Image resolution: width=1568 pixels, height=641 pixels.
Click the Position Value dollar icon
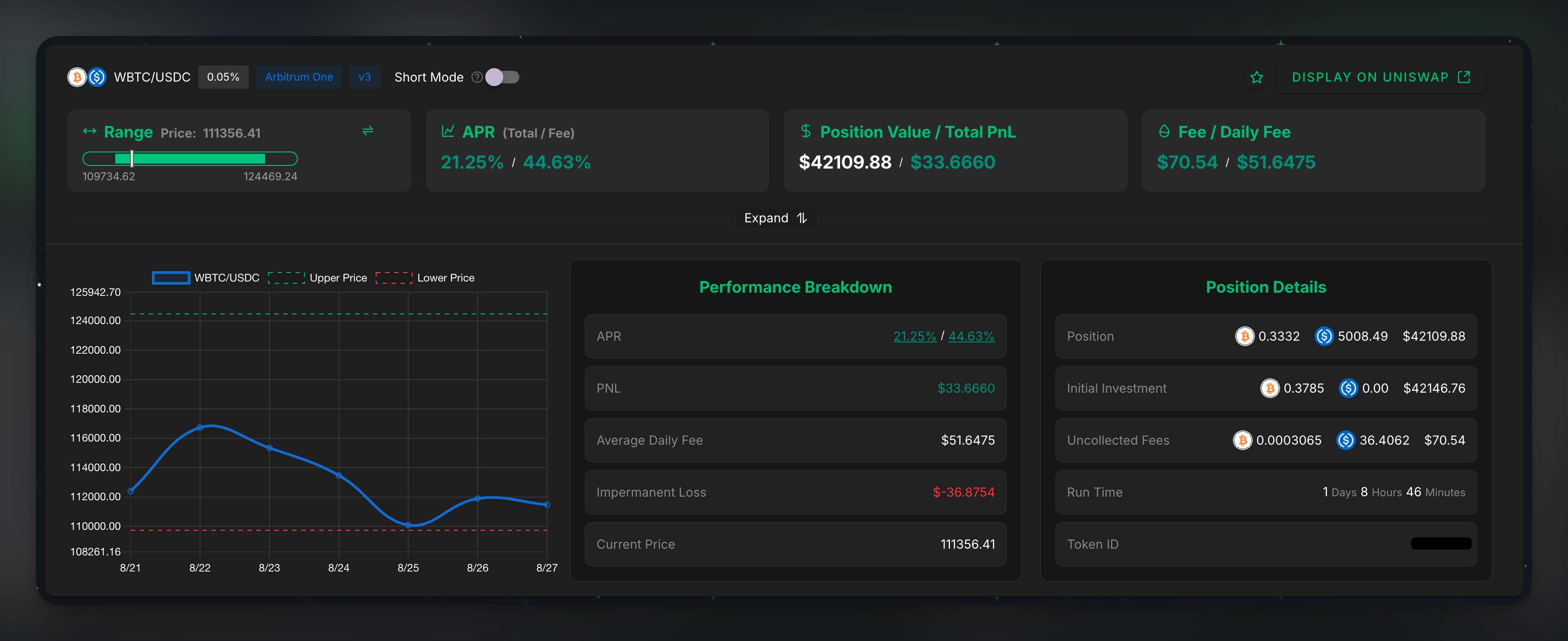(x=806, y=131)
